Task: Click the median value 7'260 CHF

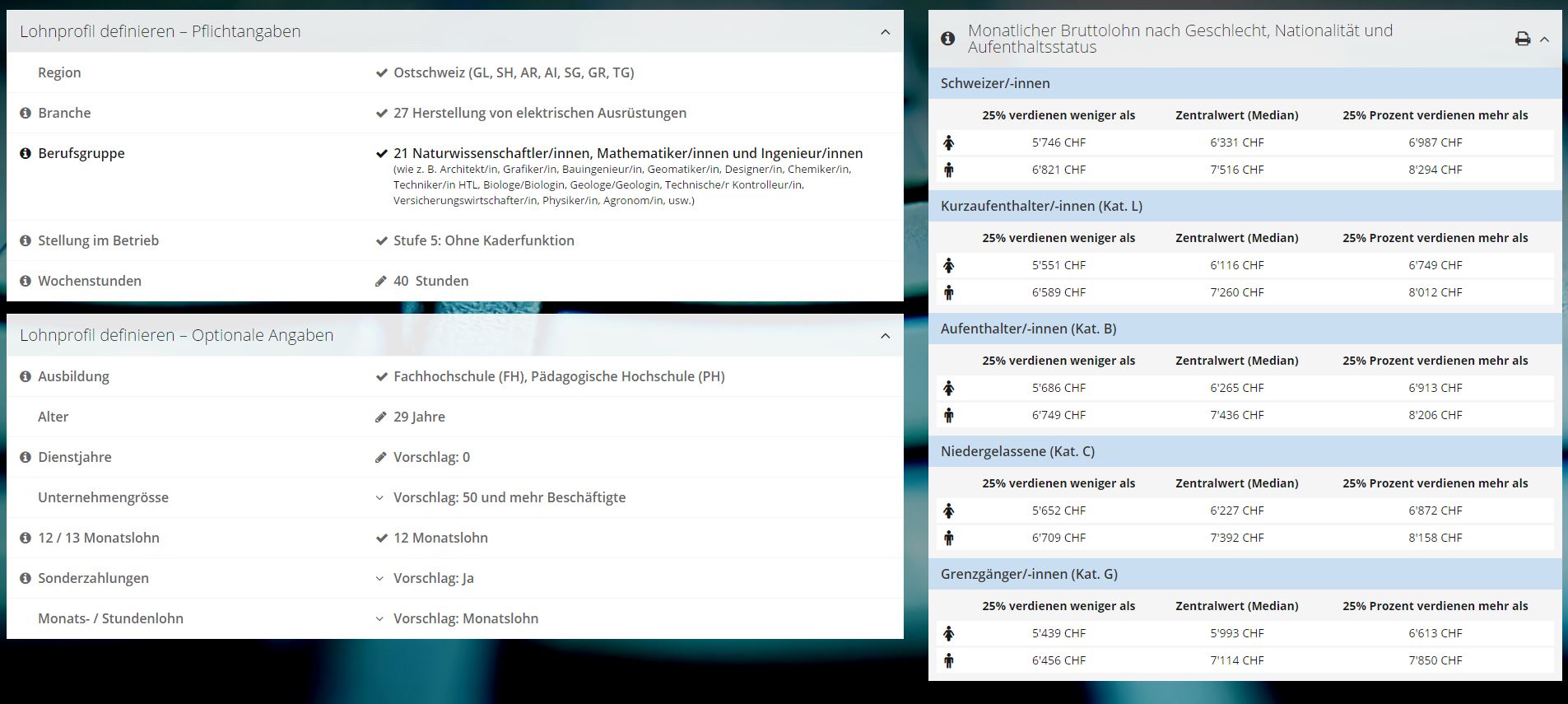Action: coord(1236,292)
